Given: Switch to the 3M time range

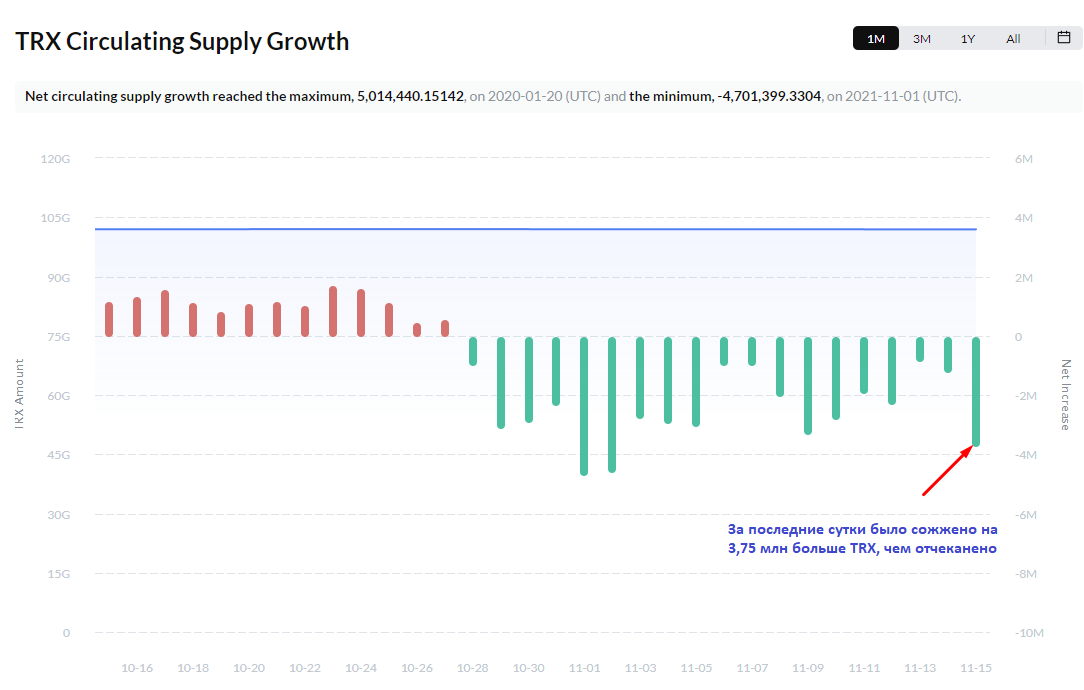Looking at the screenshot, I should coord(922,39).
